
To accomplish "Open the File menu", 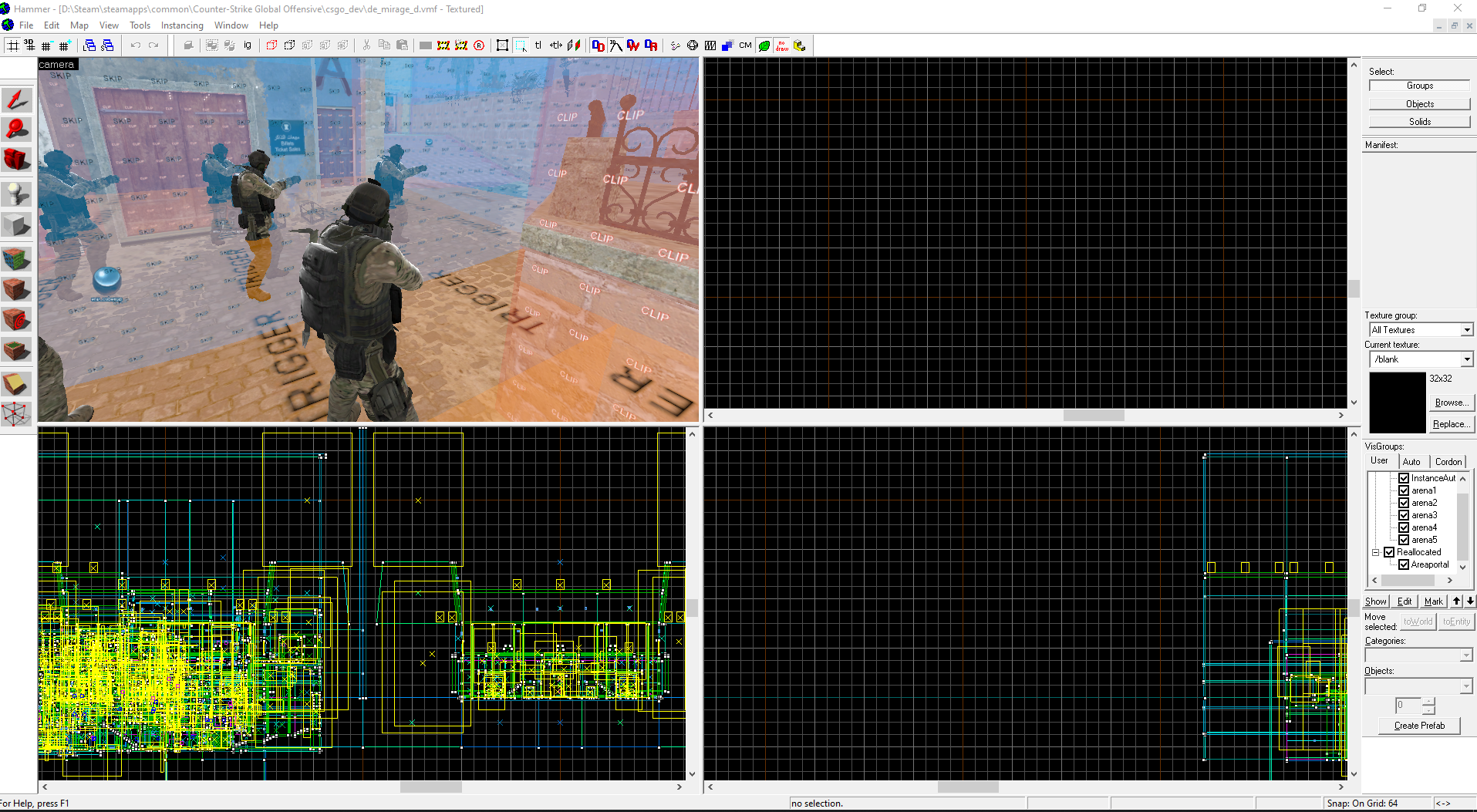I will (x=26, y=25).
